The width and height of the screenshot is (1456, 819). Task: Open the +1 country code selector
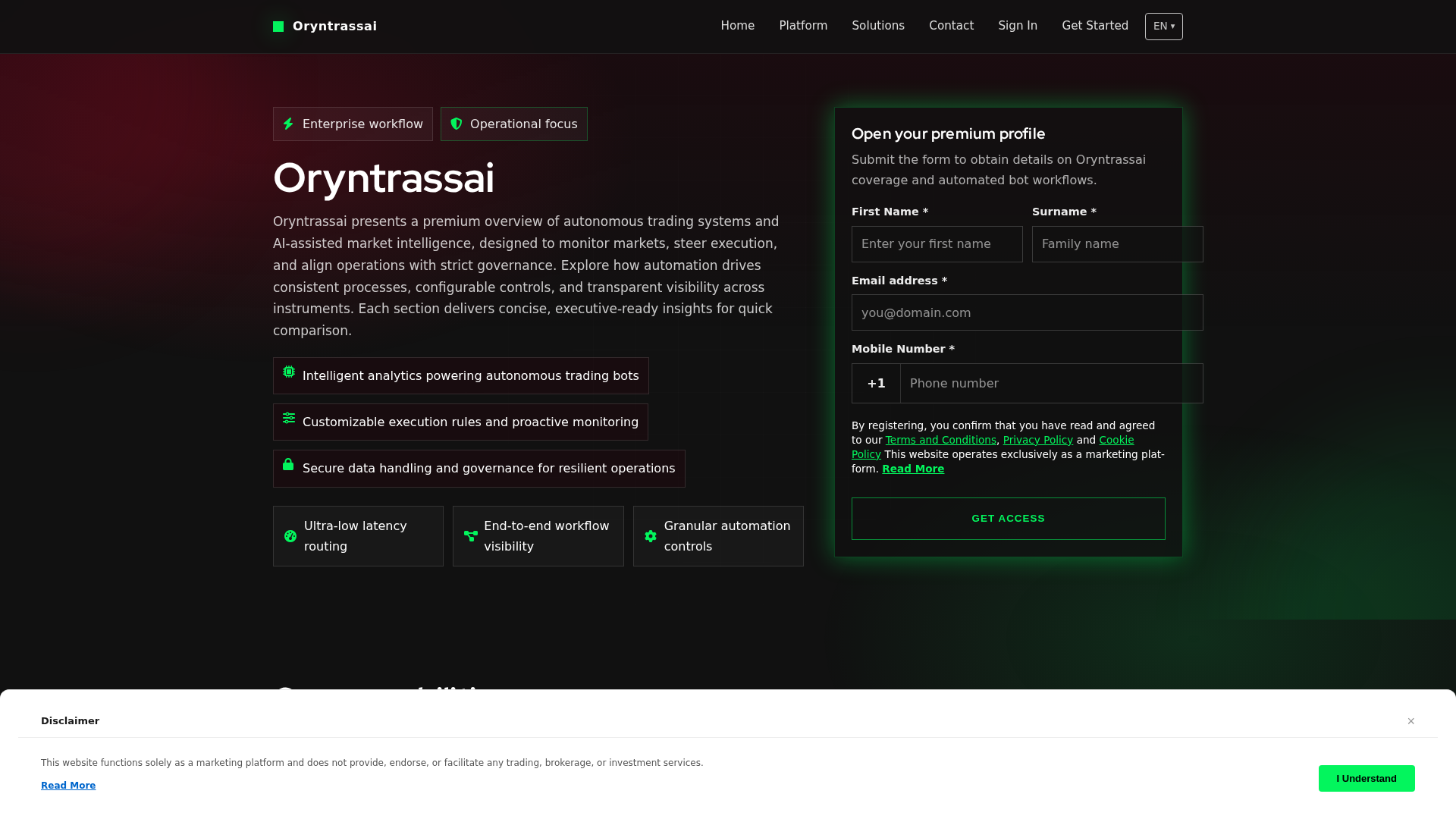tap(876, 384)
